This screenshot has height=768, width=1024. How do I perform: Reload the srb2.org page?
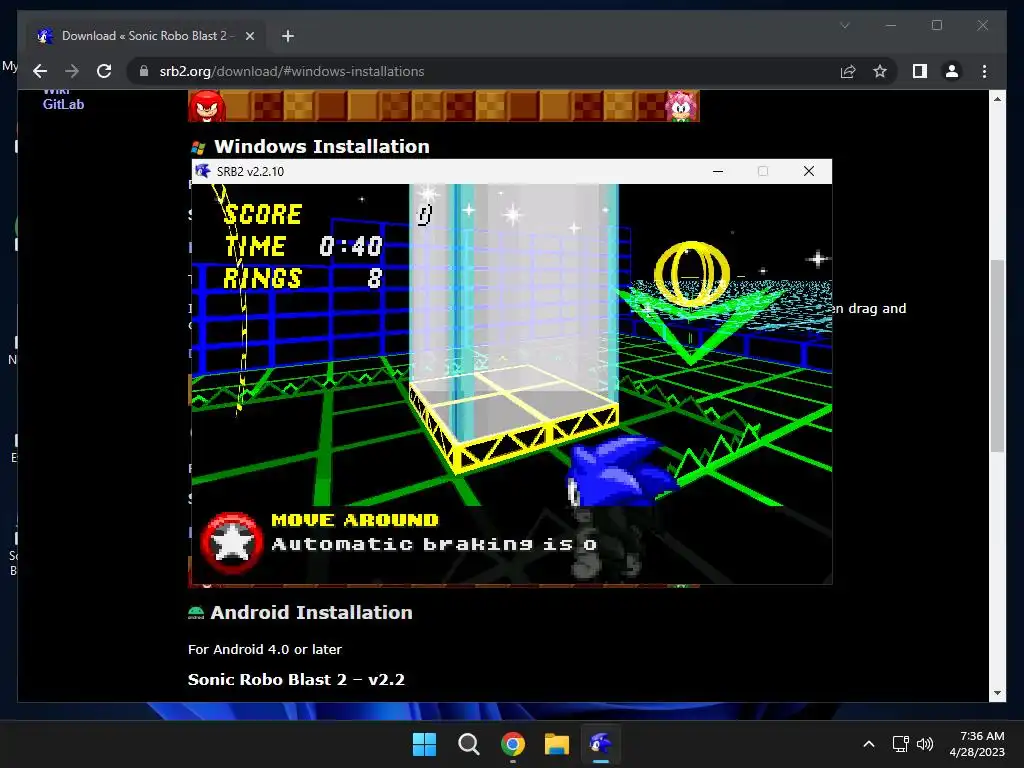pos(104,71)
